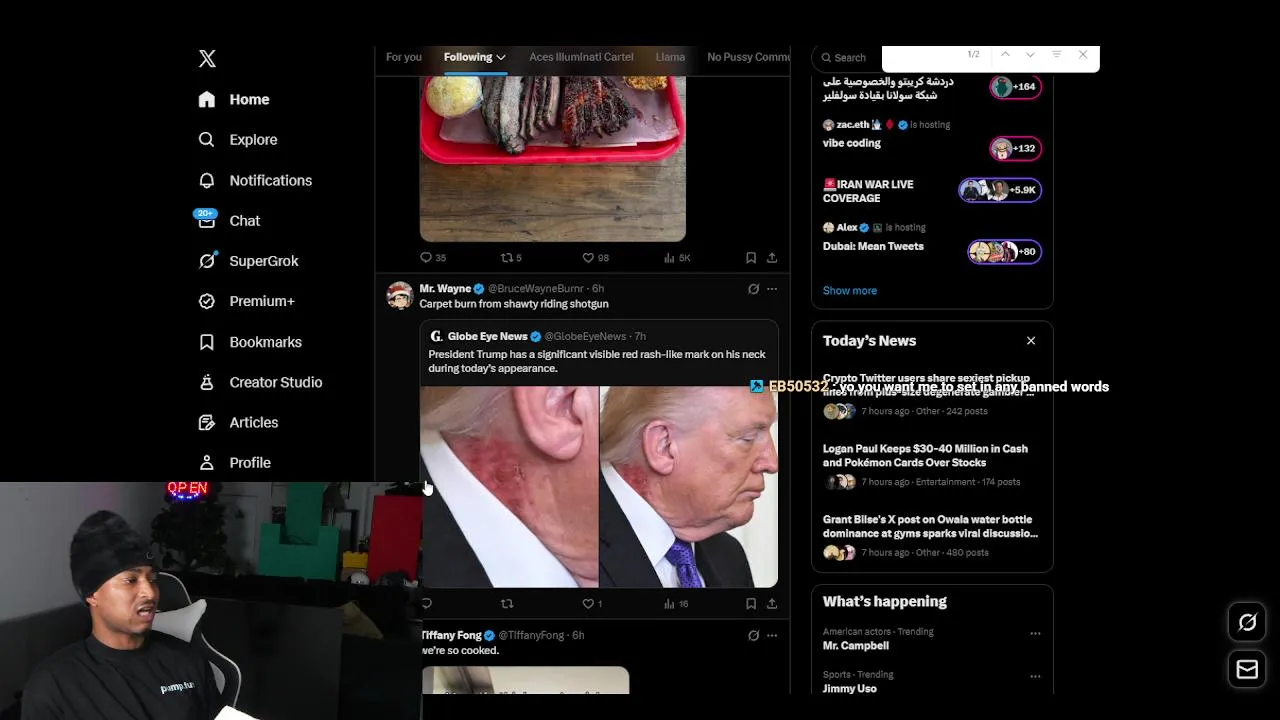Open more options on Mr. Wayne's post
The image size is (1280, 720).
click(772, 289)
